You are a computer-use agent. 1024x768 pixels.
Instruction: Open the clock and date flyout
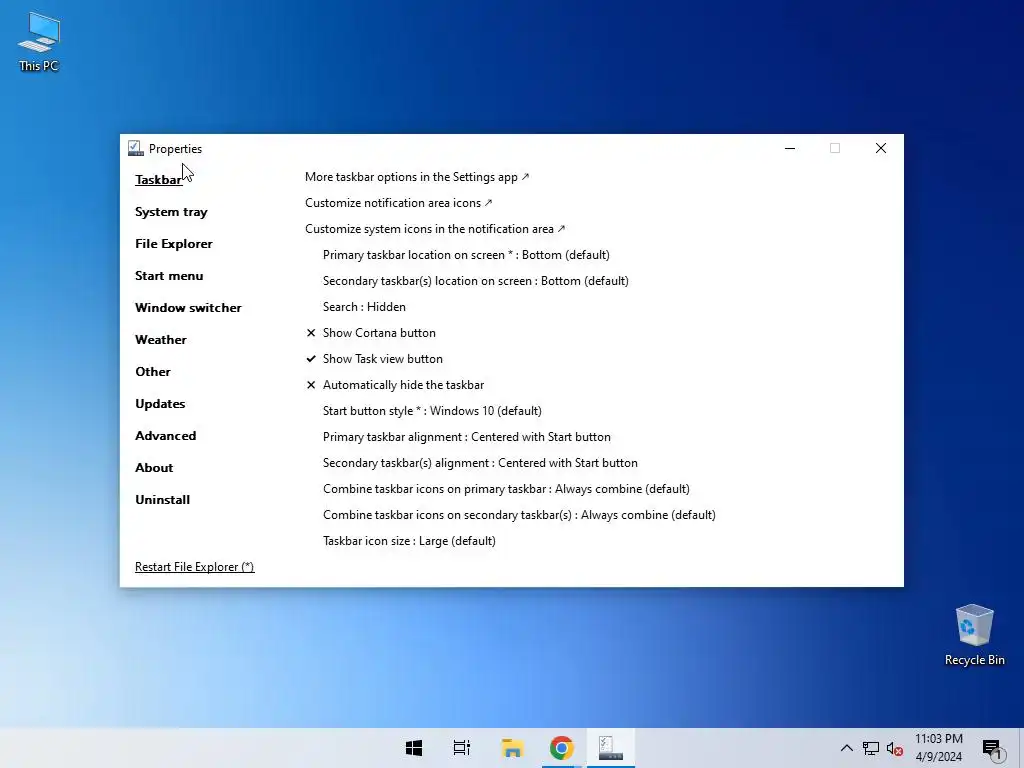point(938,748)
